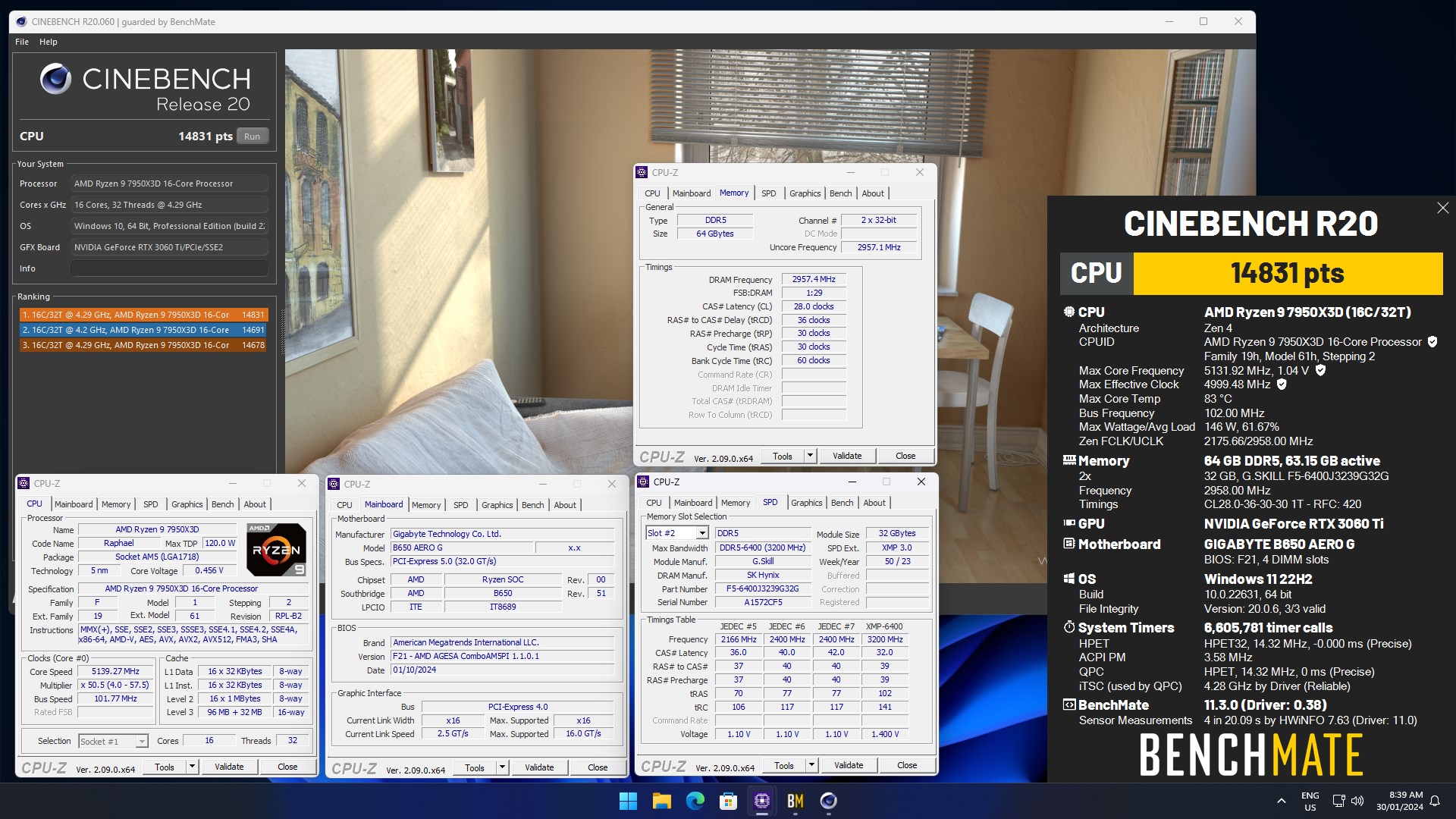Click Close button in CPU-Z SPD window
Screen dimensions: 1456x819
[907, 765]
